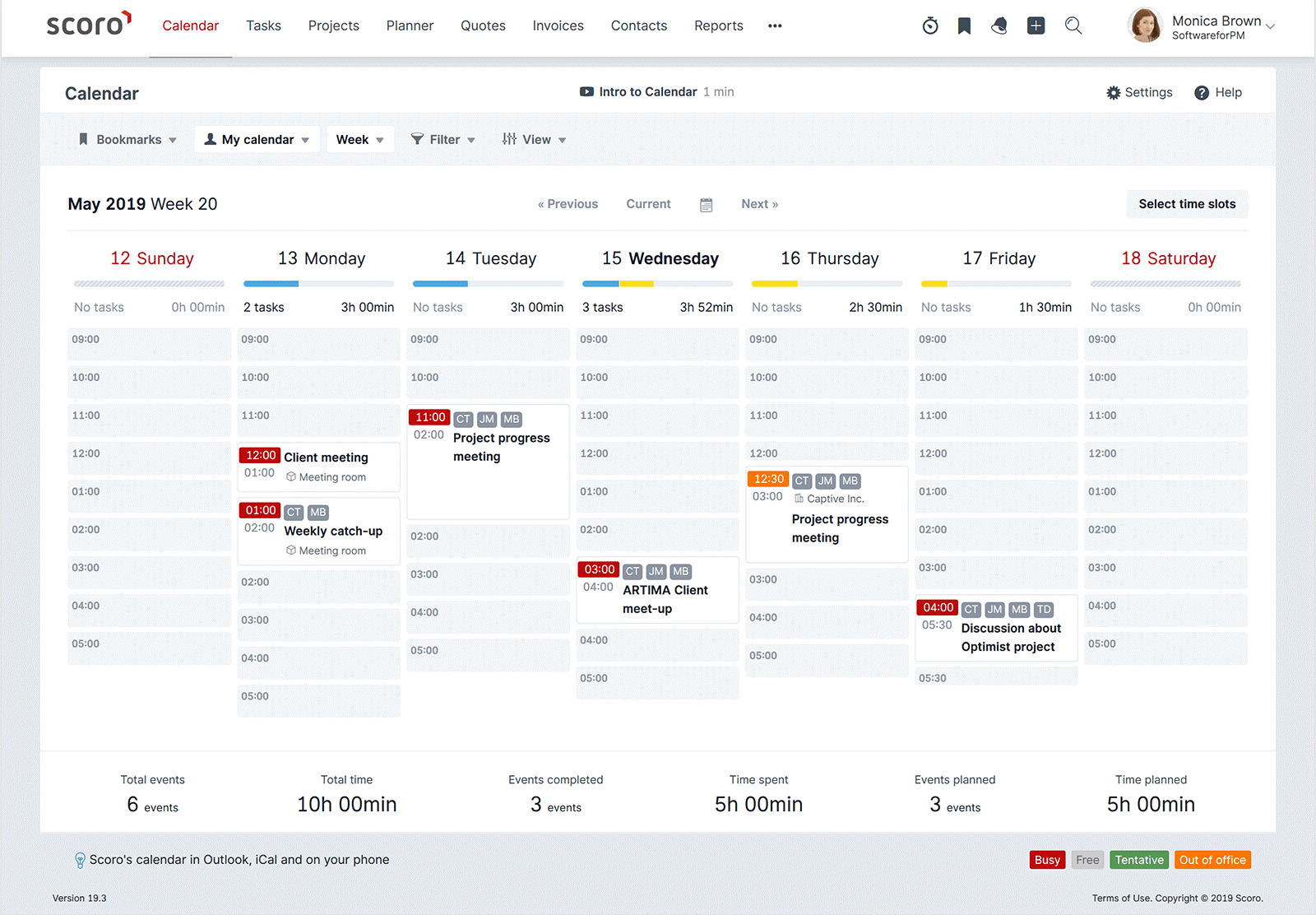
Task: Click the quick add plus icon
Action: coord(1036,26)
